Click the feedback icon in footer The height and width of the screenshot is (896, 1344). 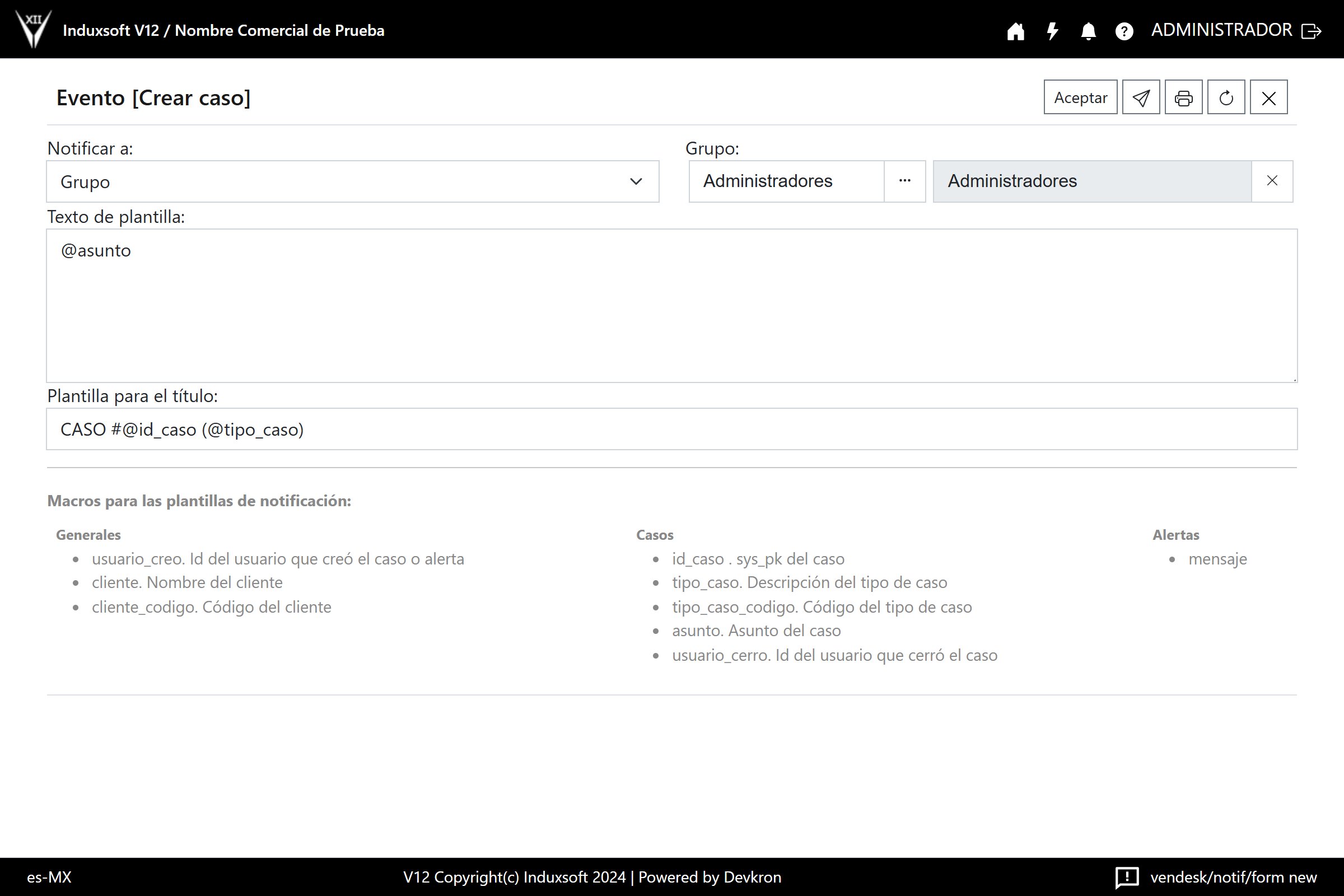pyautogui.click(x=1126, y=876)
